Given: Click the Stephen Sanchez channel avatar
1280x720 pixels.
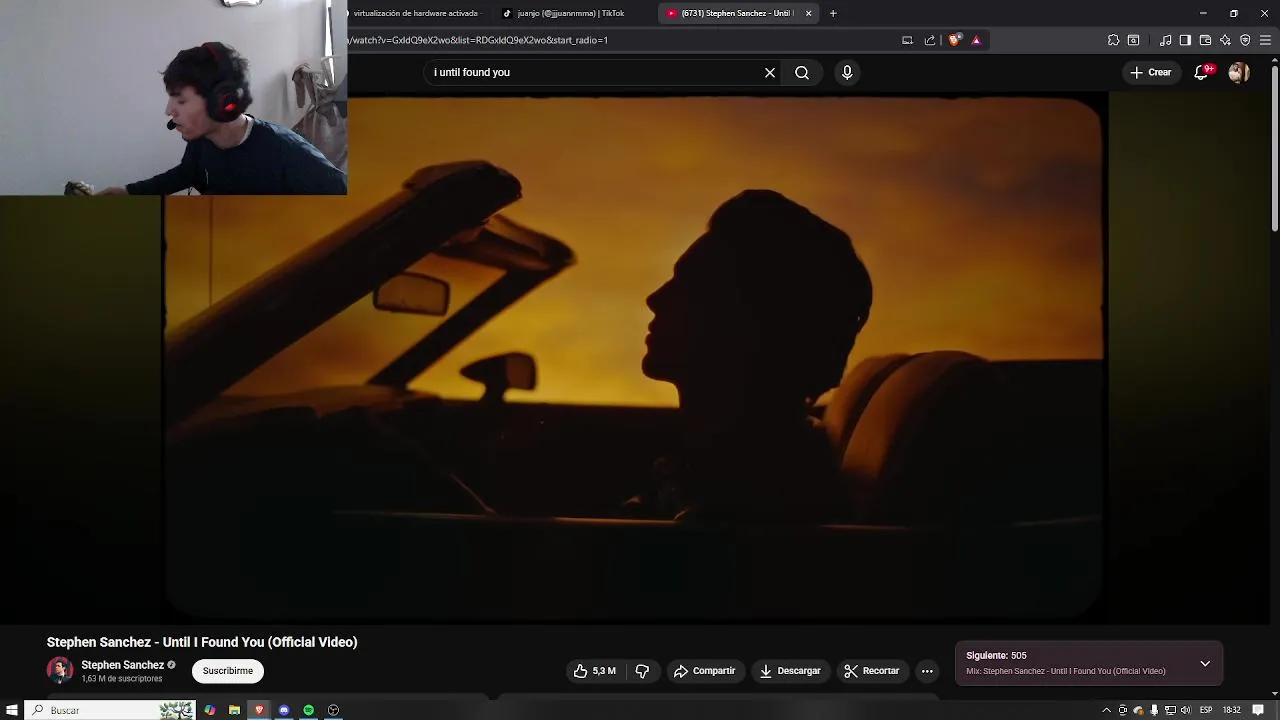Looking at the screenshot, I should point(60,671).
